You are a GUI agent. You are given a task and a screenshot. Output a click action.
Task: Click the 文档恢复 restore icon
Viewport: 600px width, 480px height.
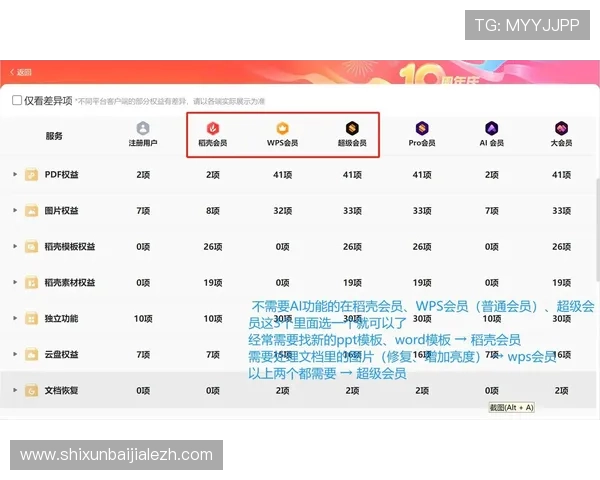(x=31, y=390)
